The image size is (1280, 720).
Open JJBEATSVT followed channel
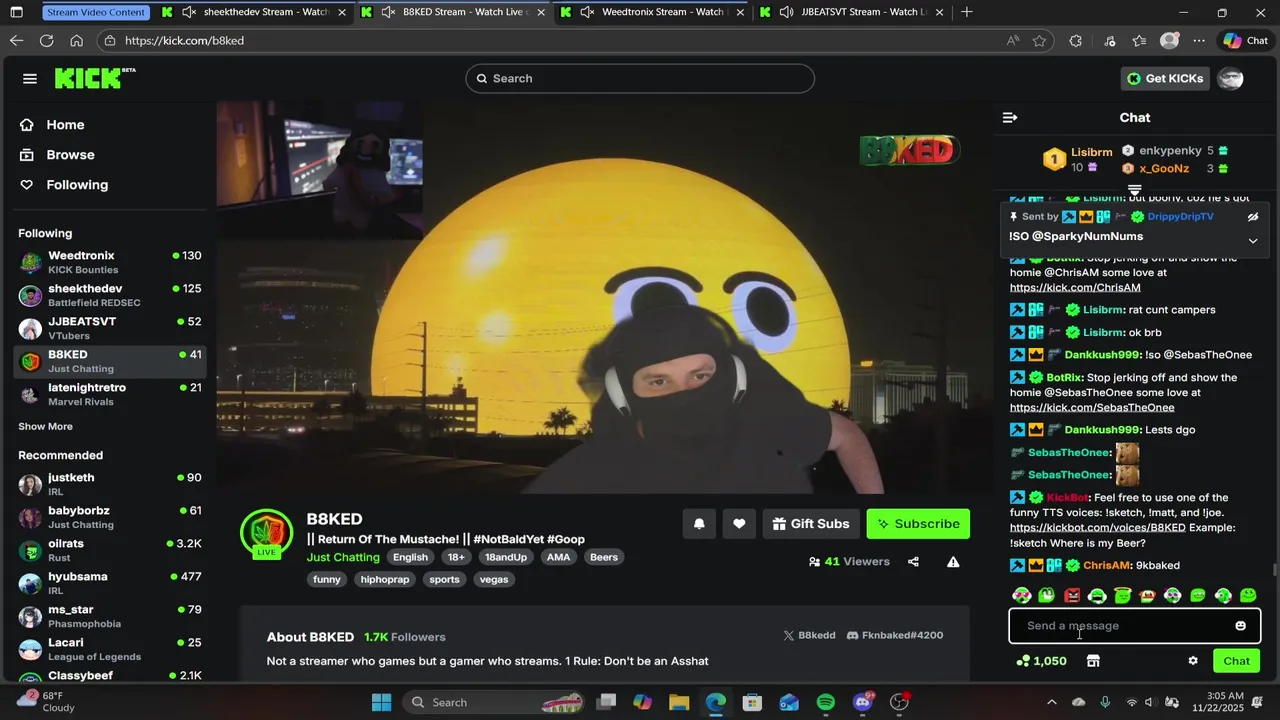110,328
